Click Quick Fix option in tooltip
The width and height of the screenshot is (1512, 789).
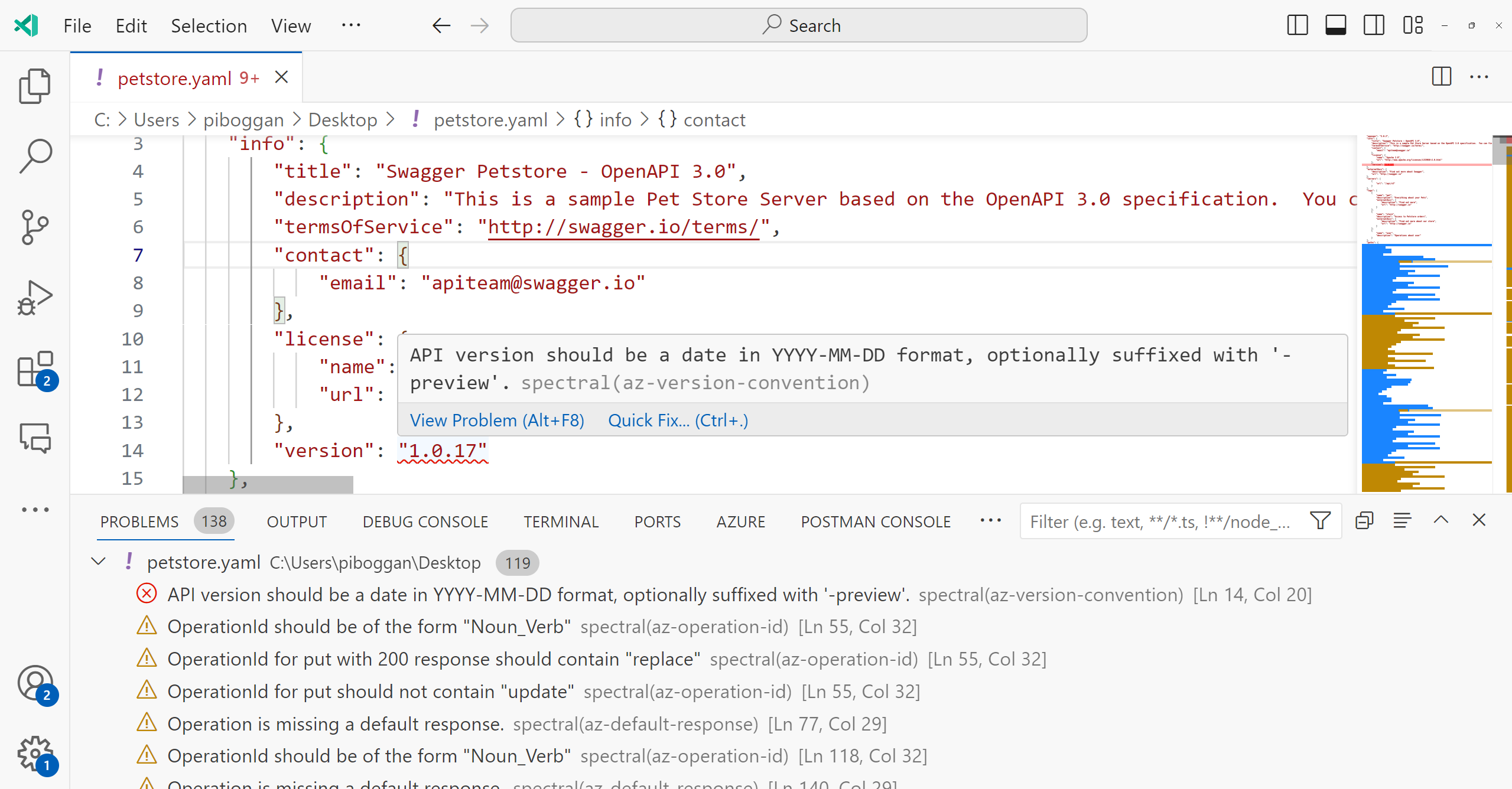(678, 420)
